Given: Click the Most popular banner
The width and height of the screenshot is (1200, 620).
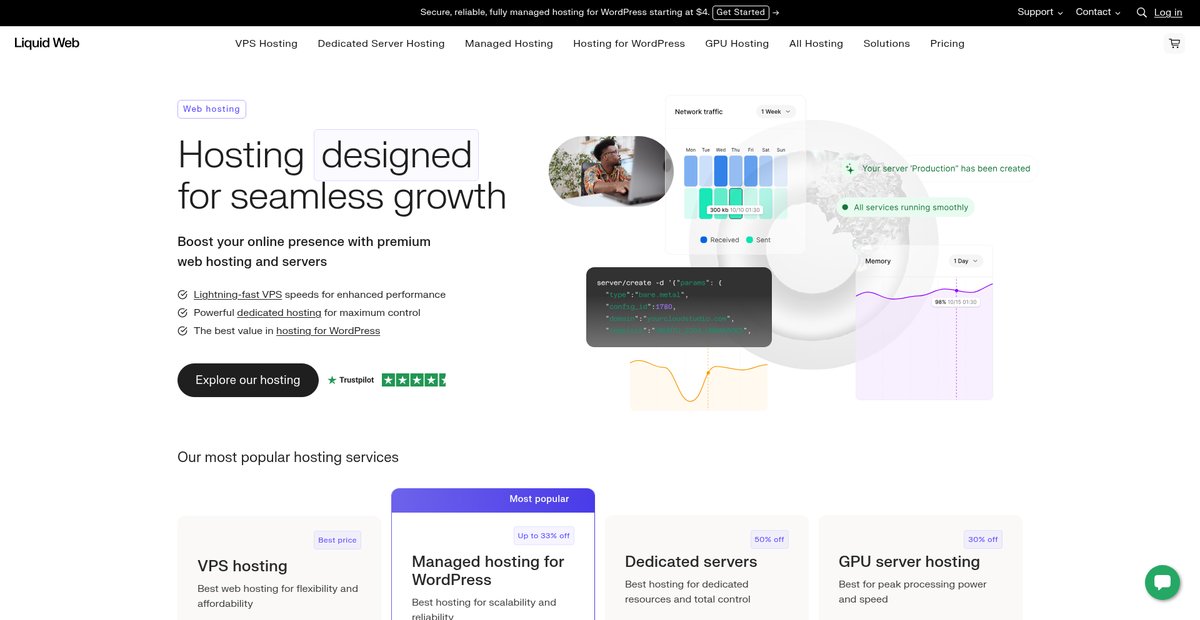Looking at the screenshot, I should [493, 499].
